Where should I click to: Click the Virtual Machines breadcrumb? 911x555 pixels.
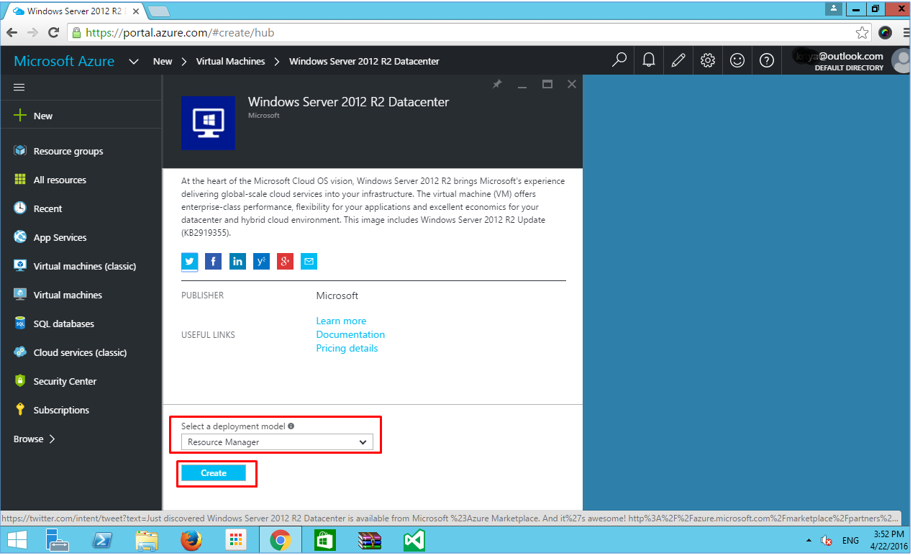pyautogui.click(x=230, y=61)
